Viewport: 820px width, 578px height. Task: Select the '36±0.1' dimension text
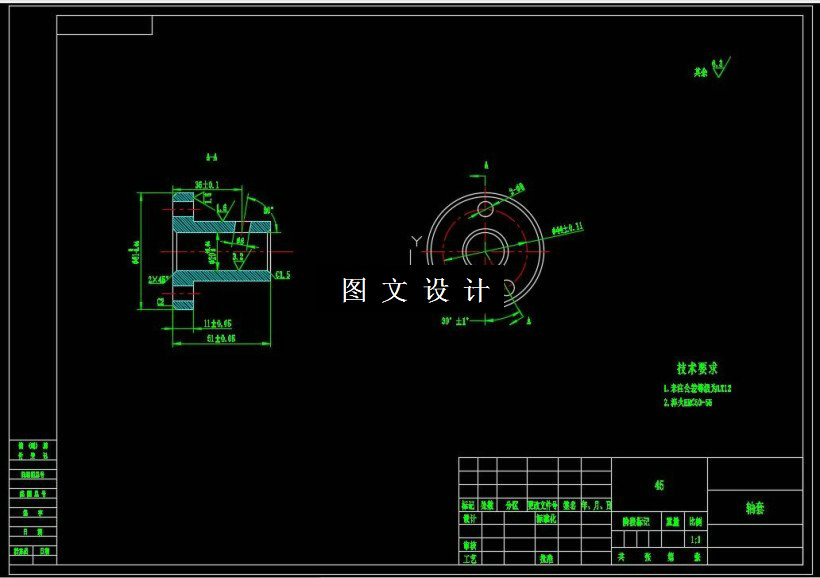pyautogui.click(x=207, y=185)
